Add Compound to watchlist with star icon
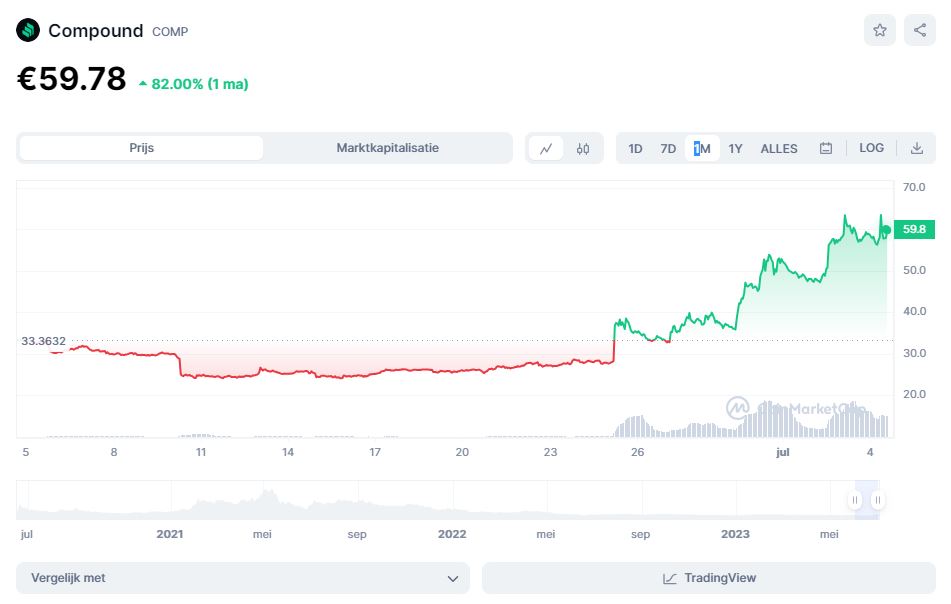The width and height of the screenshot is (951, 604). [x=879, y=30]
